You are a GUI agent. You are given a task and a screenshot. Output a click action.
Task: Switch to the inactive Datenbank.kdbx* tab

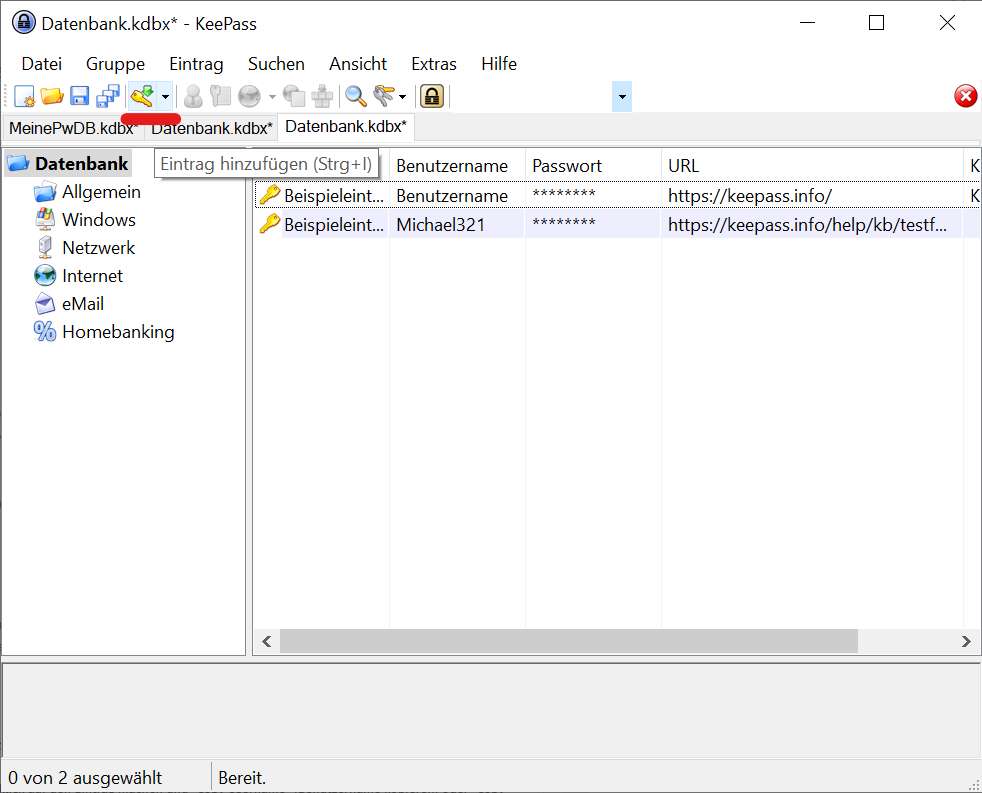click(212, 128)
